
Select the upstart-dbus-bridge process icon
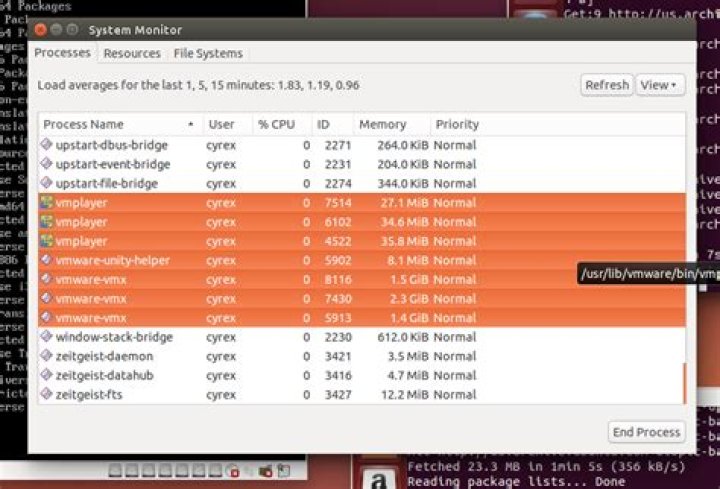(x=46, y=144)
